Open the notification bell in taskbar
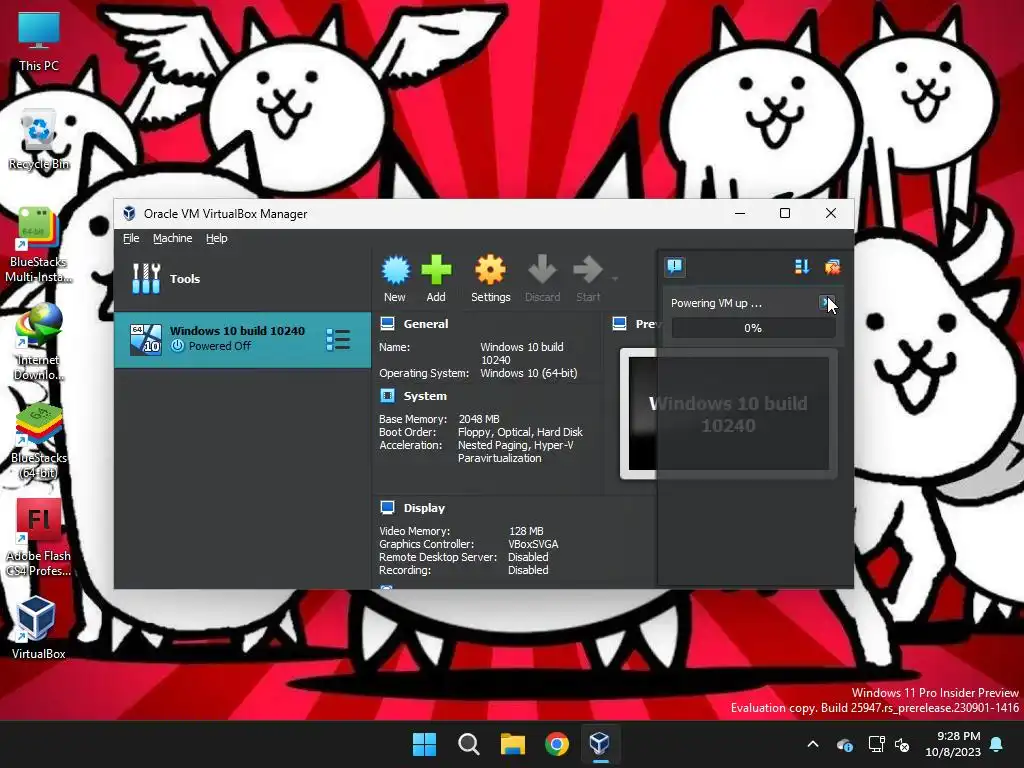 [x=997, y=744]
